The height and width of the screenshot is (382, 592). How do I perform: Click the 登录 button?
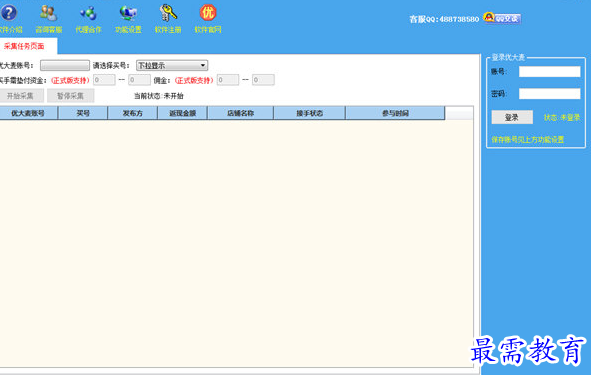click(x=512, y=117)
